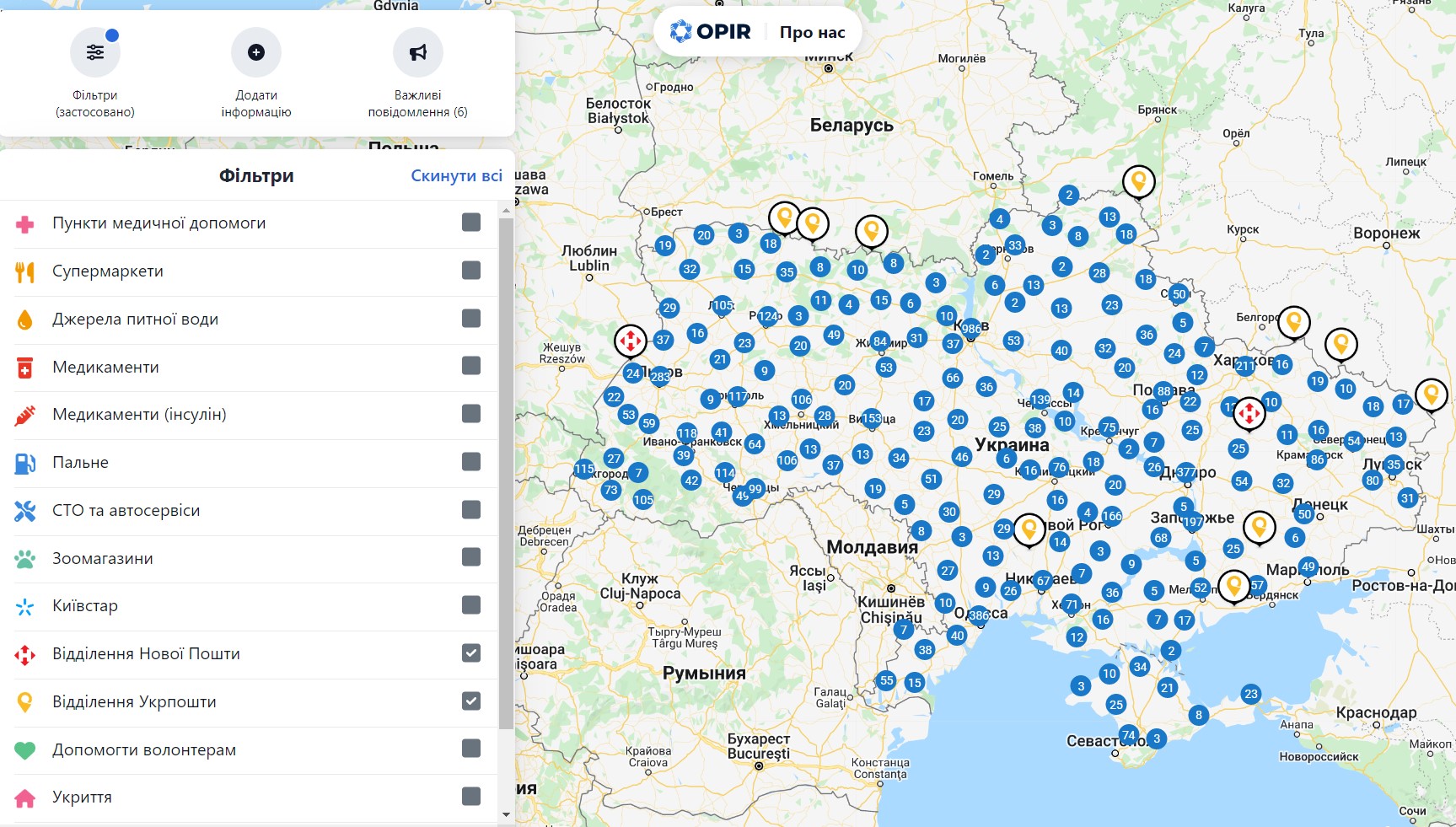1456x827 pixels.
Task: Click the Додати інформацію plus button
Action: [255, 51]
